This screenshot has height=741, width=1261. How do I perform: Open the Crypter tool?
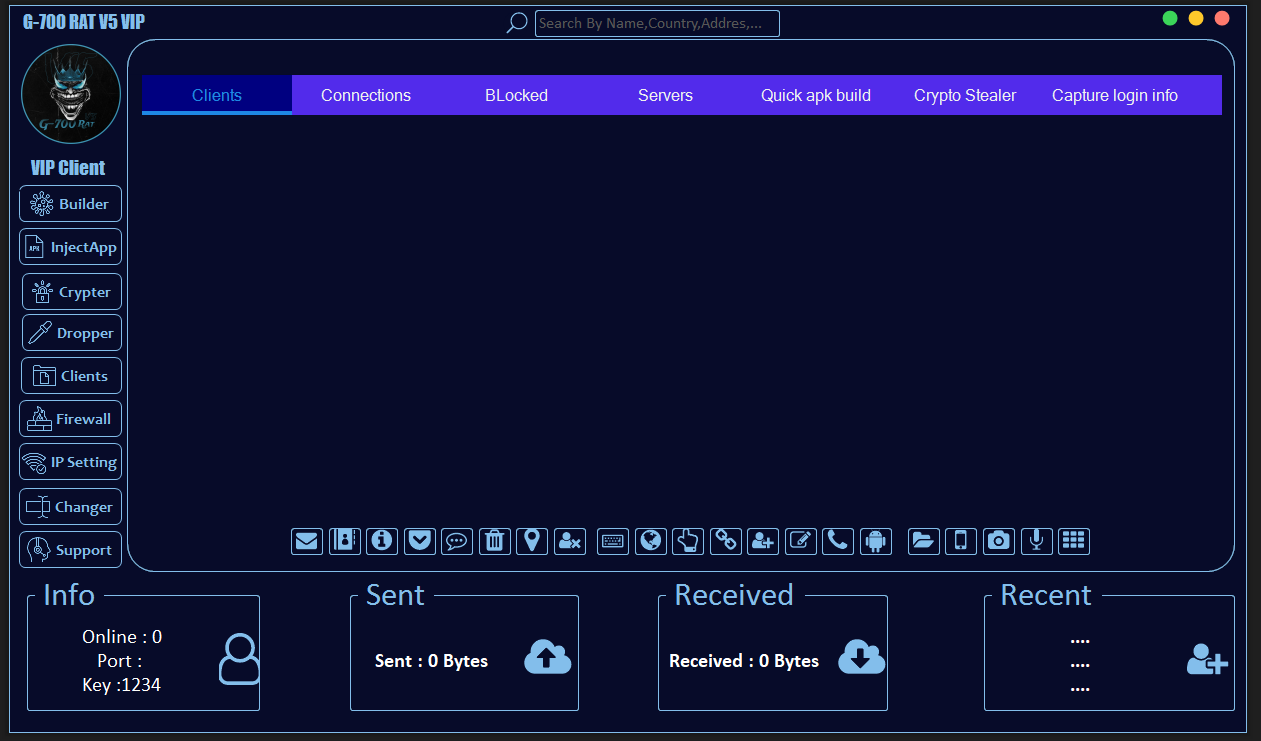point(71,291)
